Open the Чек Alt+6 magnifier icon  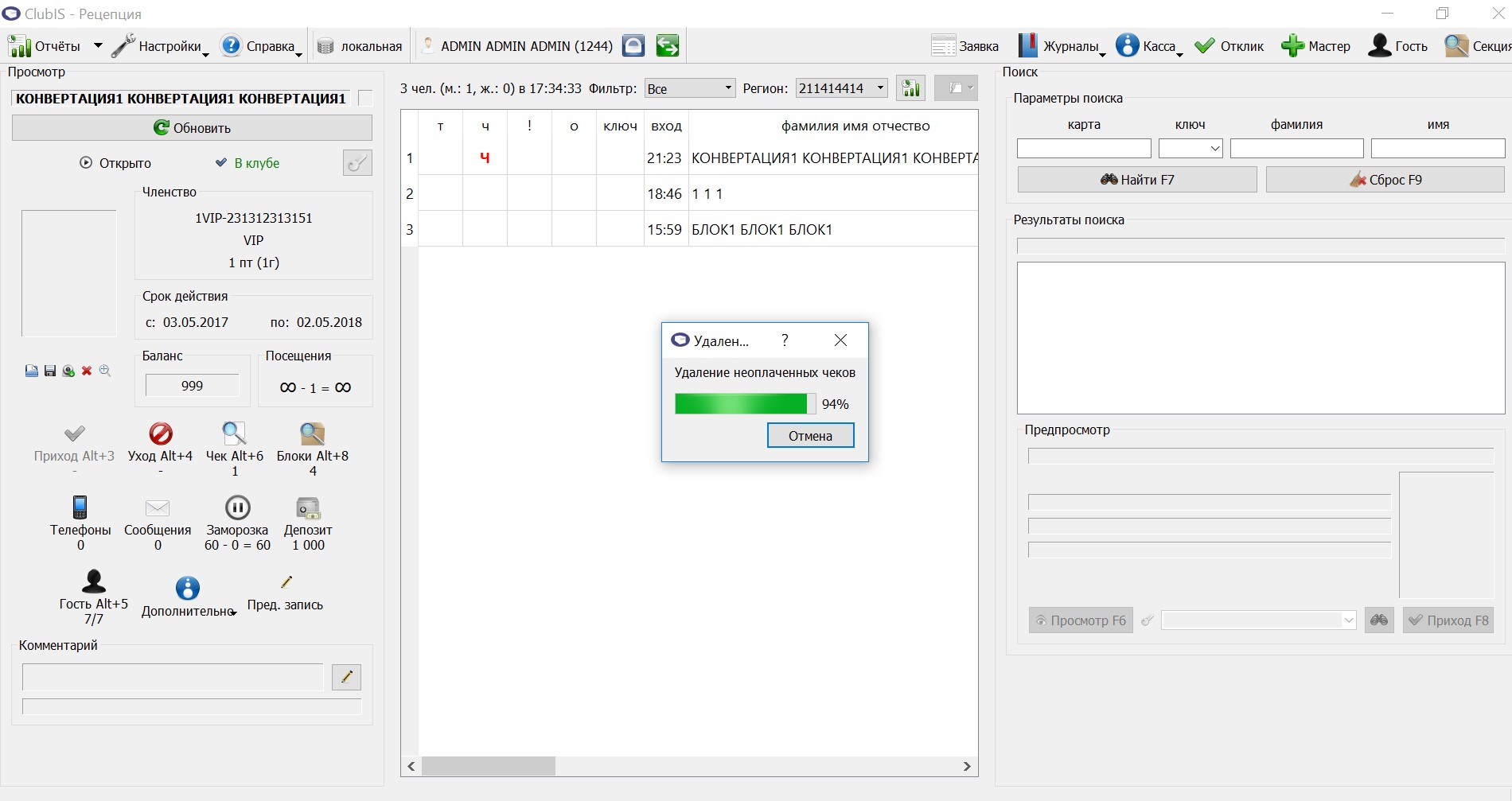(234, 434)
